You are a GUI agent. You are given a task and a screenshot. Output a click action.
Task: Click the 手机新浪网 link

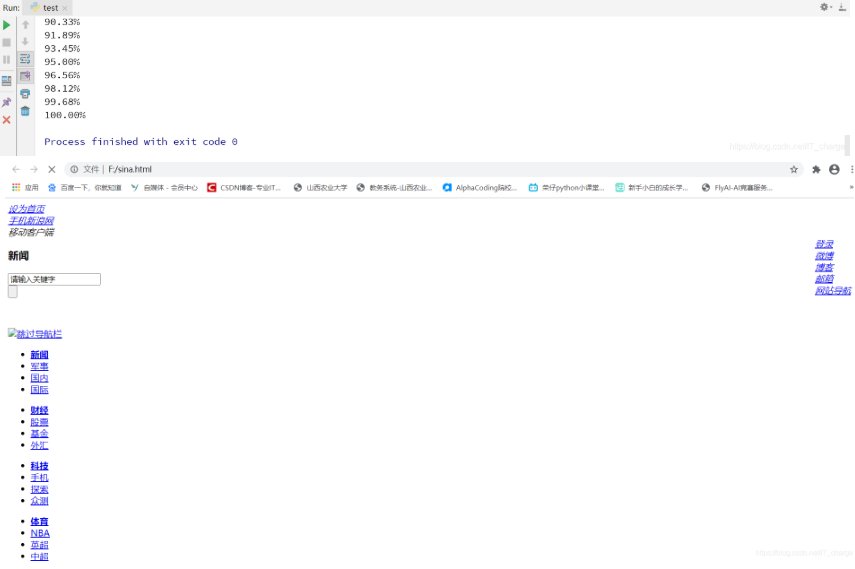(x=31, y=220)
